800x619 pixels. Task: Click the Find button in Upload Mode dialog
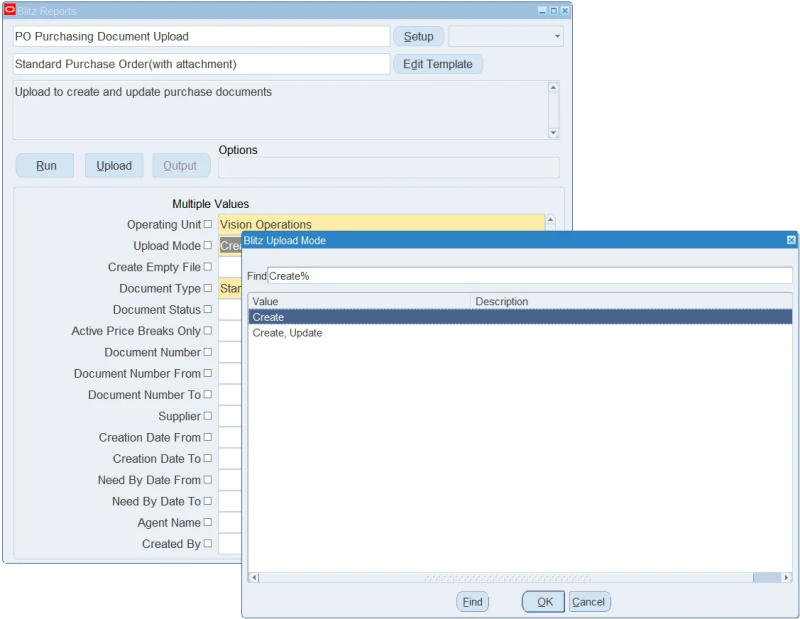tap(472, 602)
